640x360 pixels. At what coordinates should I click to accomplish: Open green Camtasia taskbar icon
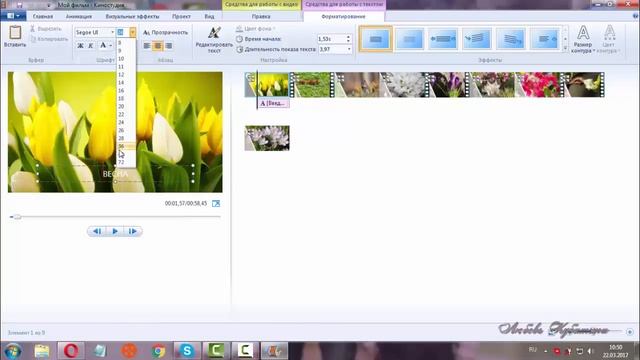[x=216, y=351]
